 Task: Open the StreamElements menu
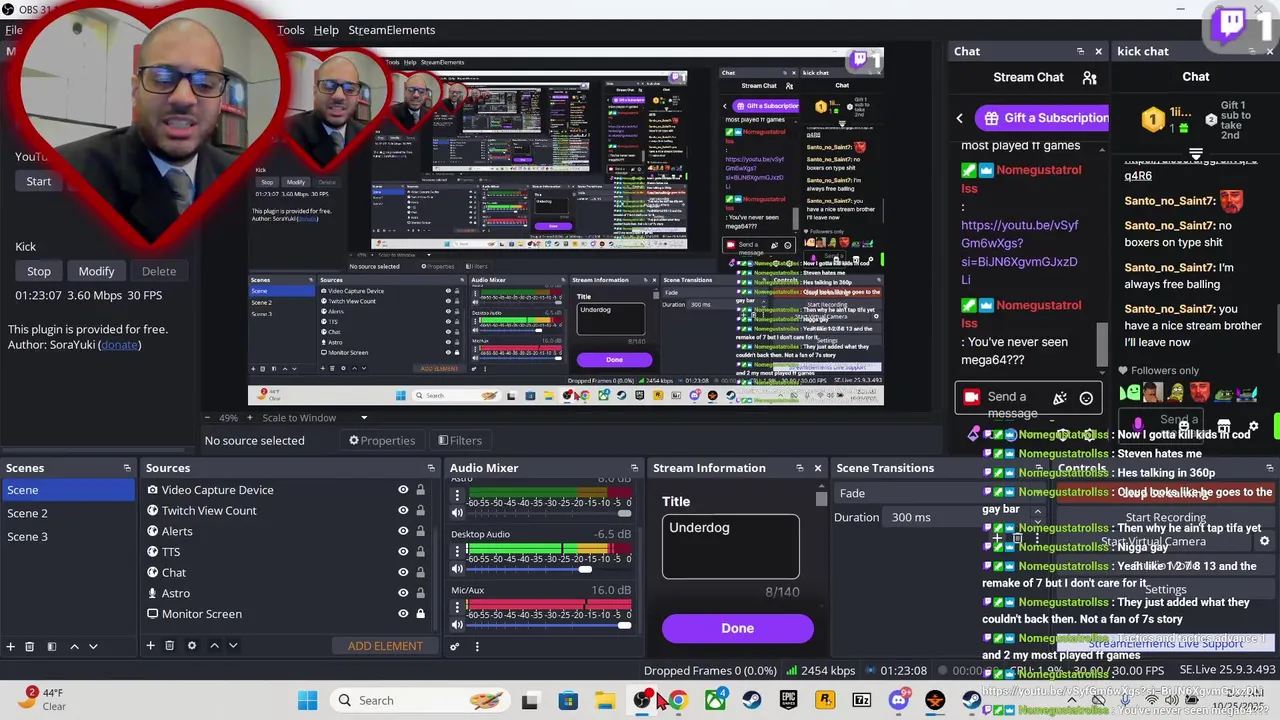point(391,30)
